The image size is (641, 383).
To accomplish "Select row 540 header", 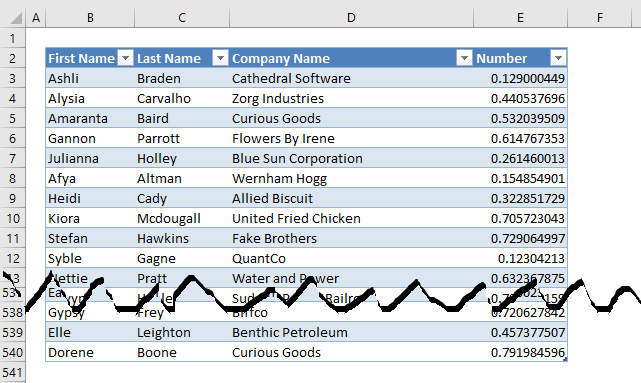I will [13, 352].
